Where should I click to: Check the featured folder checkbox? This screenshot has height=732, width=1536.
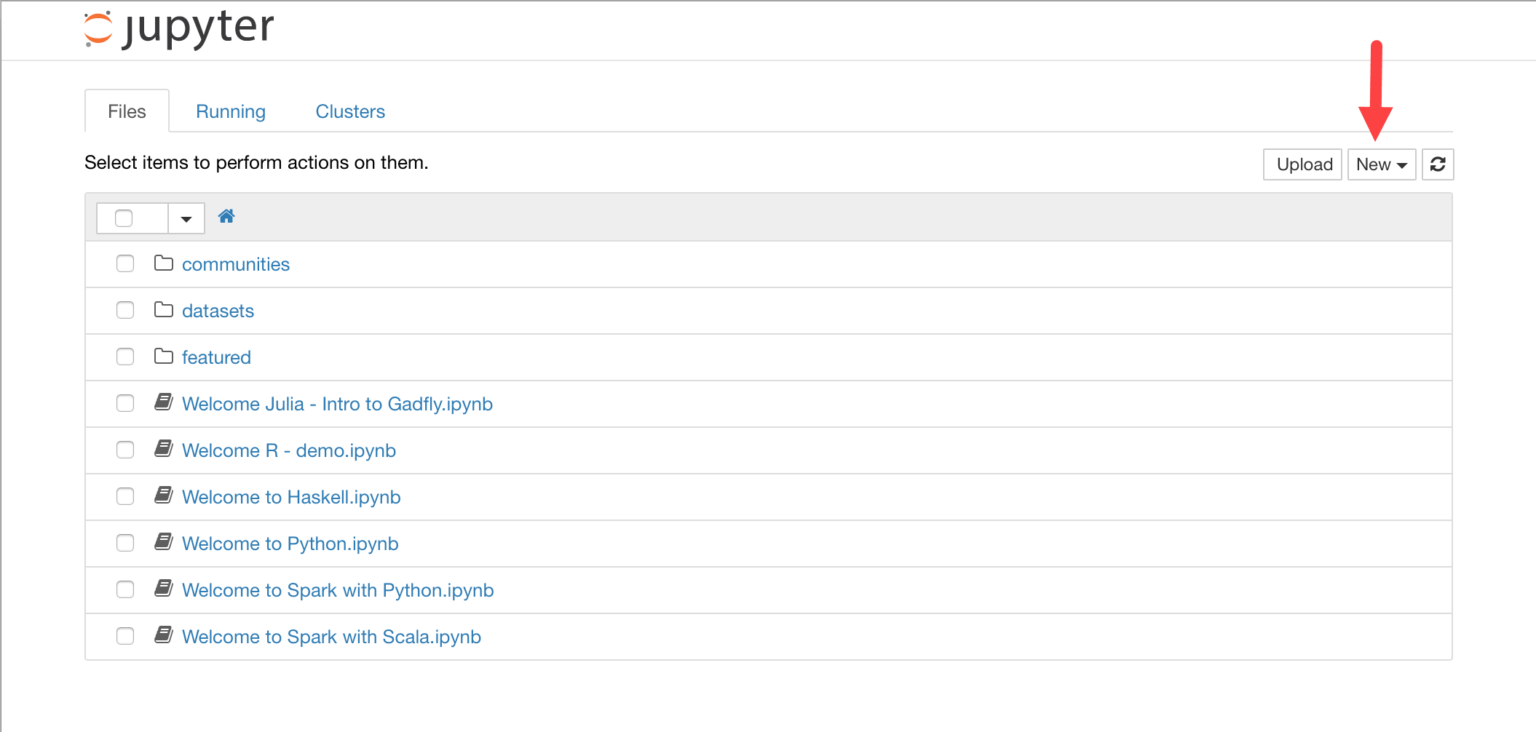(x=125, y=357)
